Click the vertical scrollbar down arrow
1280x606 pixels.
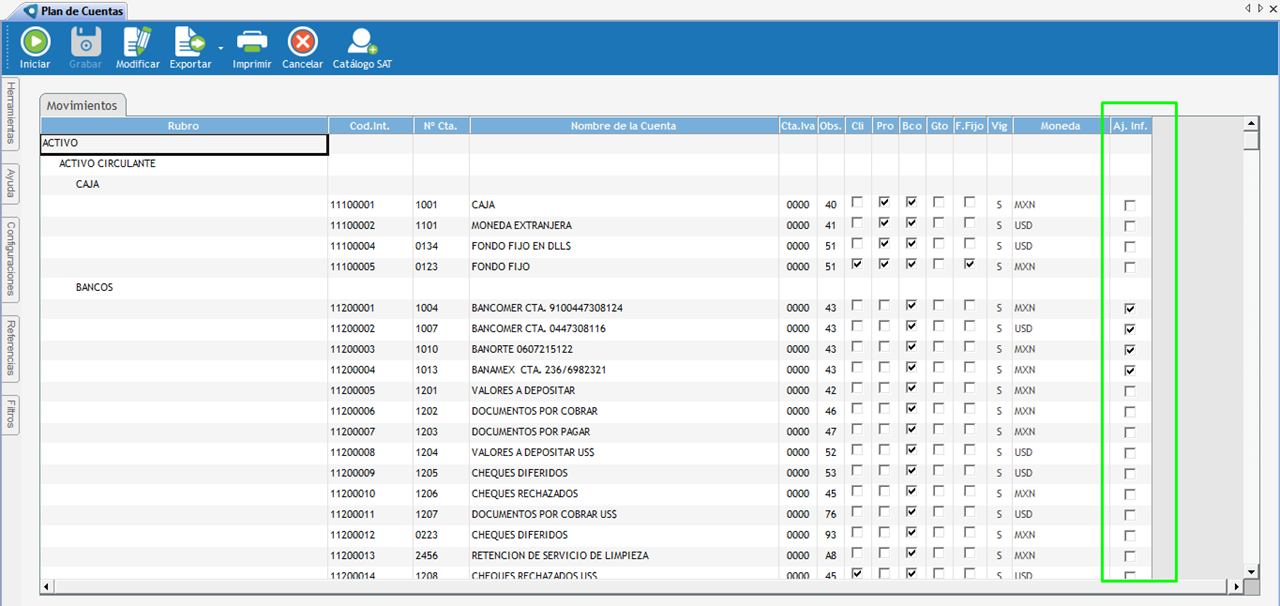[1249, 571]
